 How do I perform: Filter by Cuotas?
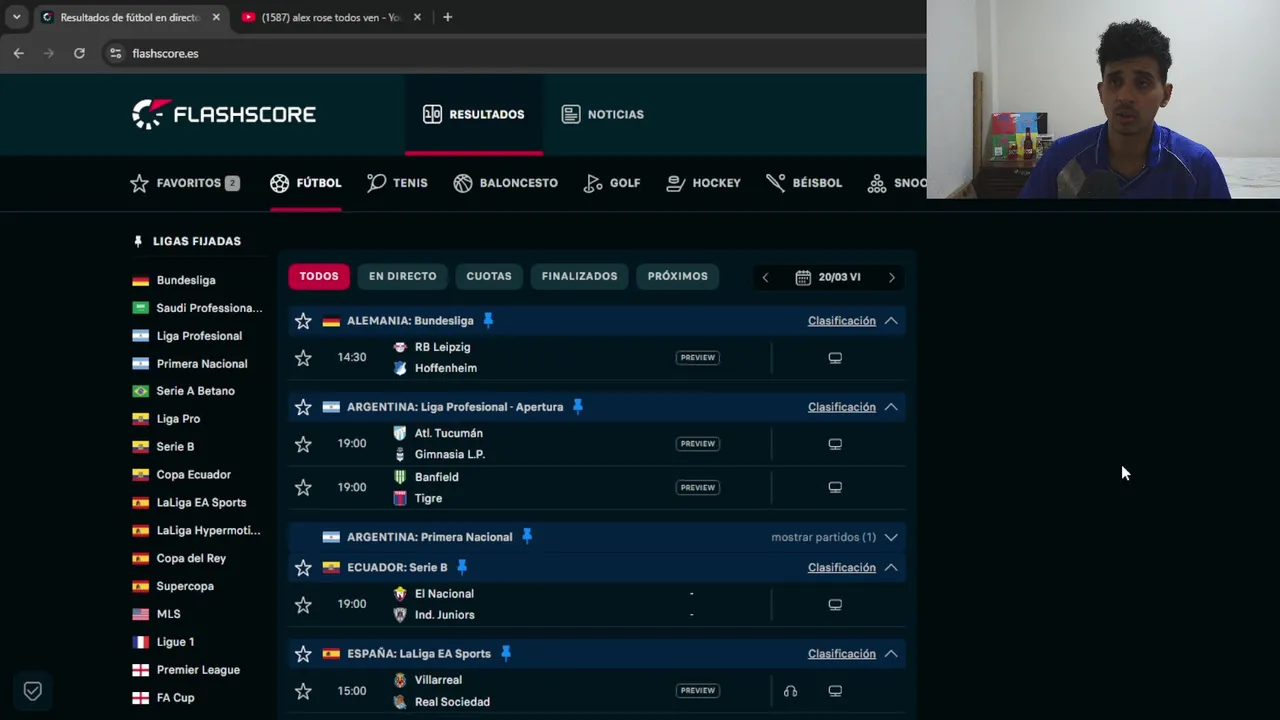pos(489,276)
